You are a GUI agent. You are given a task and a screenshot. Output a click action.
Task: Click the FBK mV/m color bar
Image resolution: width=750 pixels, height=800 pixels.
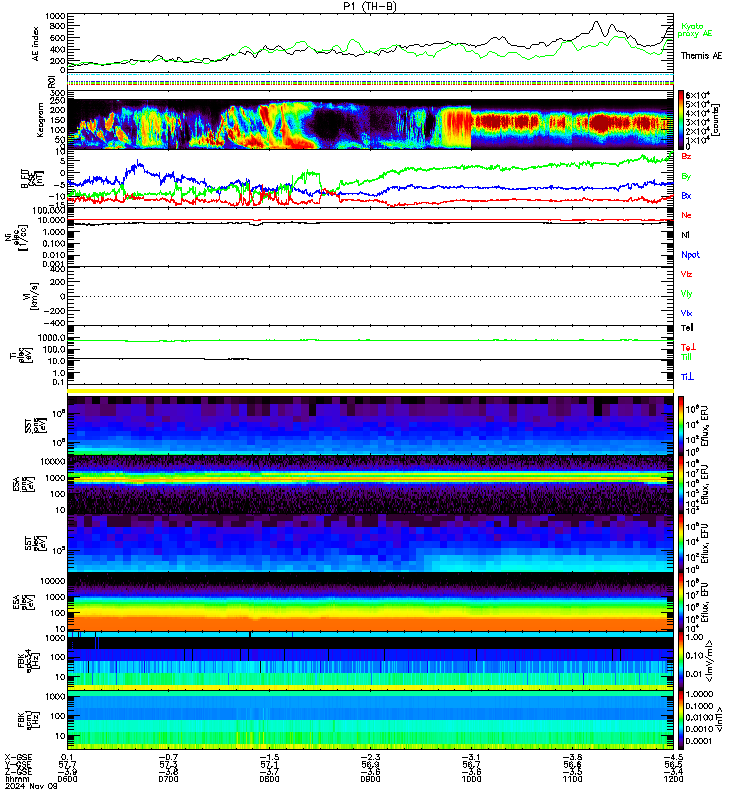(x=680, y=661)
